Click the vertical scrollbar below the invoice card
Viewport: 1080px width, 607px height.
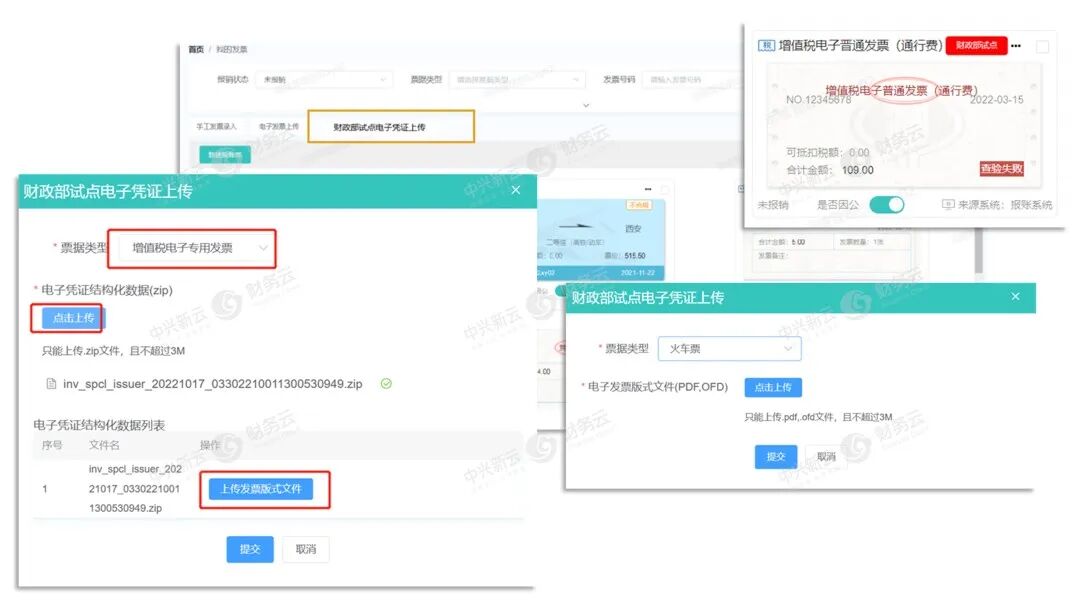coord(978,251)
